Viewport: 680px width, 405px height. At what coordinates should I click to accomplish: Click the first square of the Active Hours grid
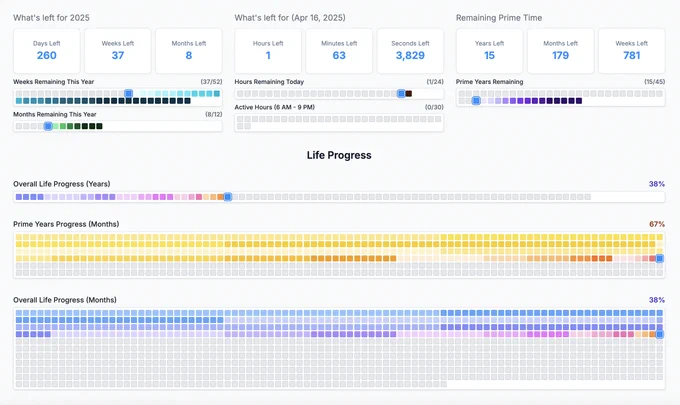pos(240,119)
